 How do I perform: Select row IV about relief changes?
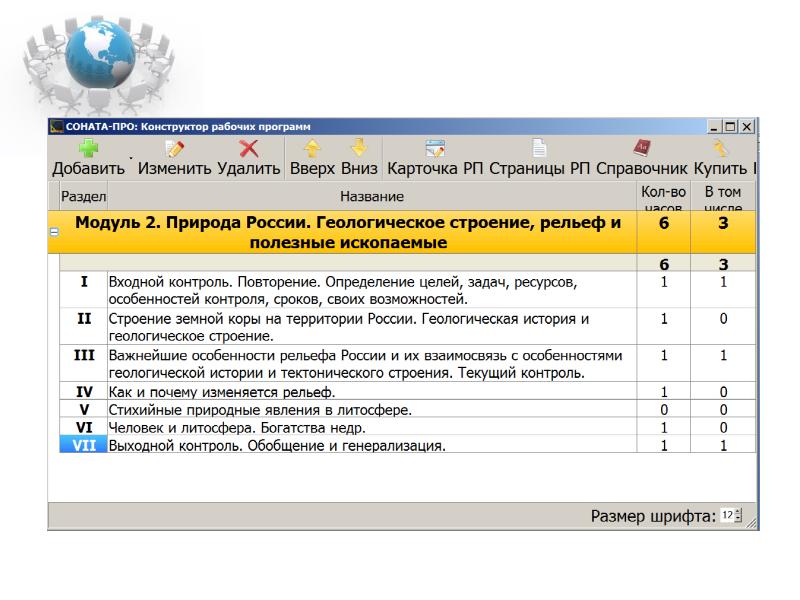(370, 392)
